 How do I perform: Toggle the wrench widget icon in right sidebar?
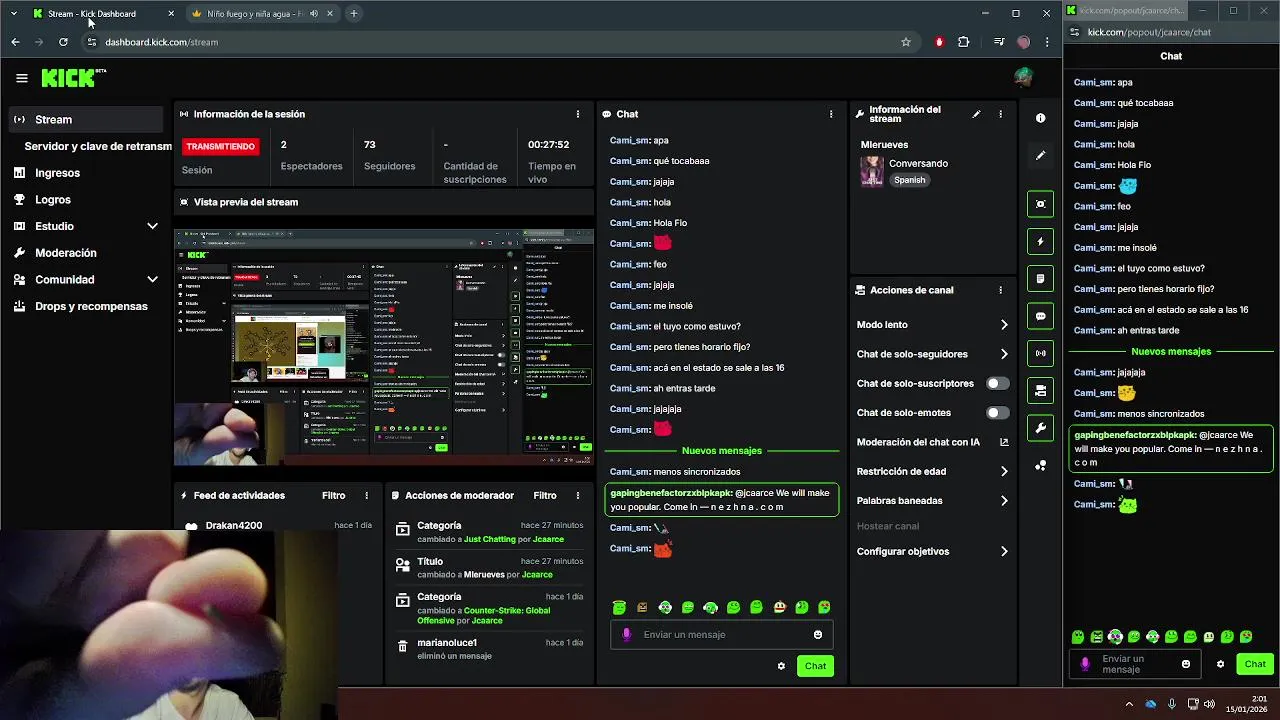1040,428
